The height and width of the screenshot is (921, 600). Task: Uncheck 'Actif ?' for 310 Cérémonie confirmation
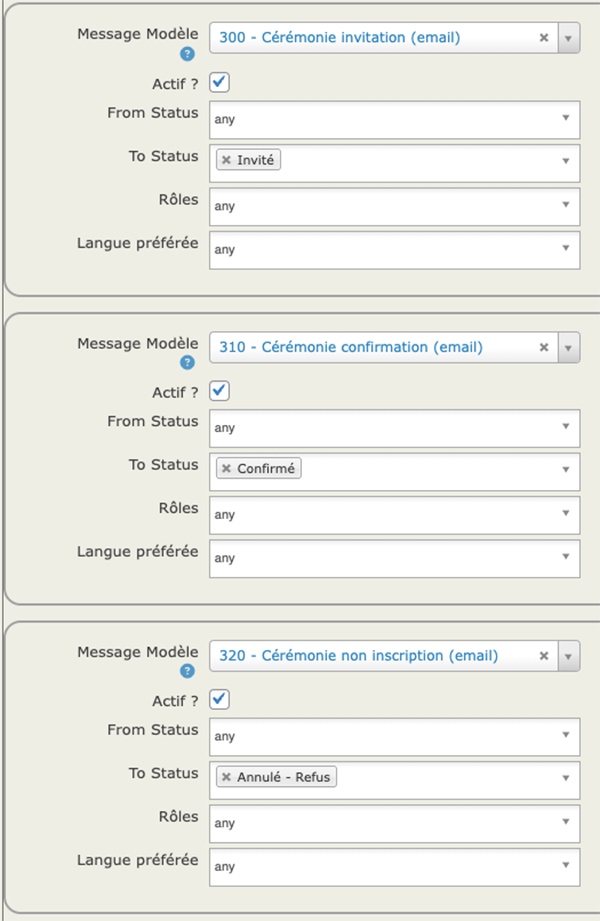pyautogui.click(x=220, y=391)
